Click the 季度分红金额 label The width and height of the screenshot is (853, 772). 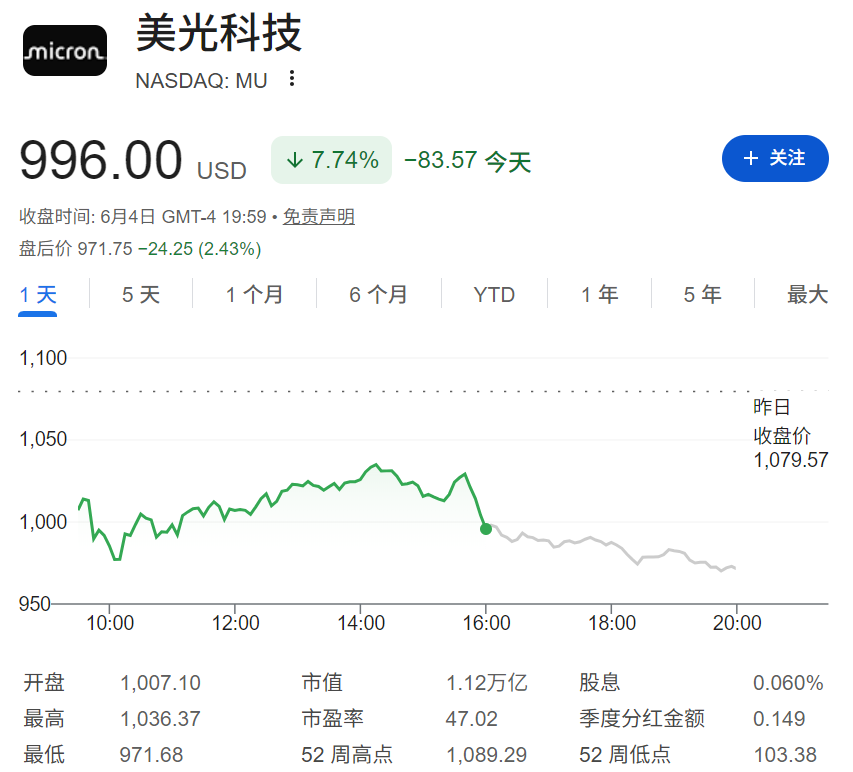pos(642,719)
